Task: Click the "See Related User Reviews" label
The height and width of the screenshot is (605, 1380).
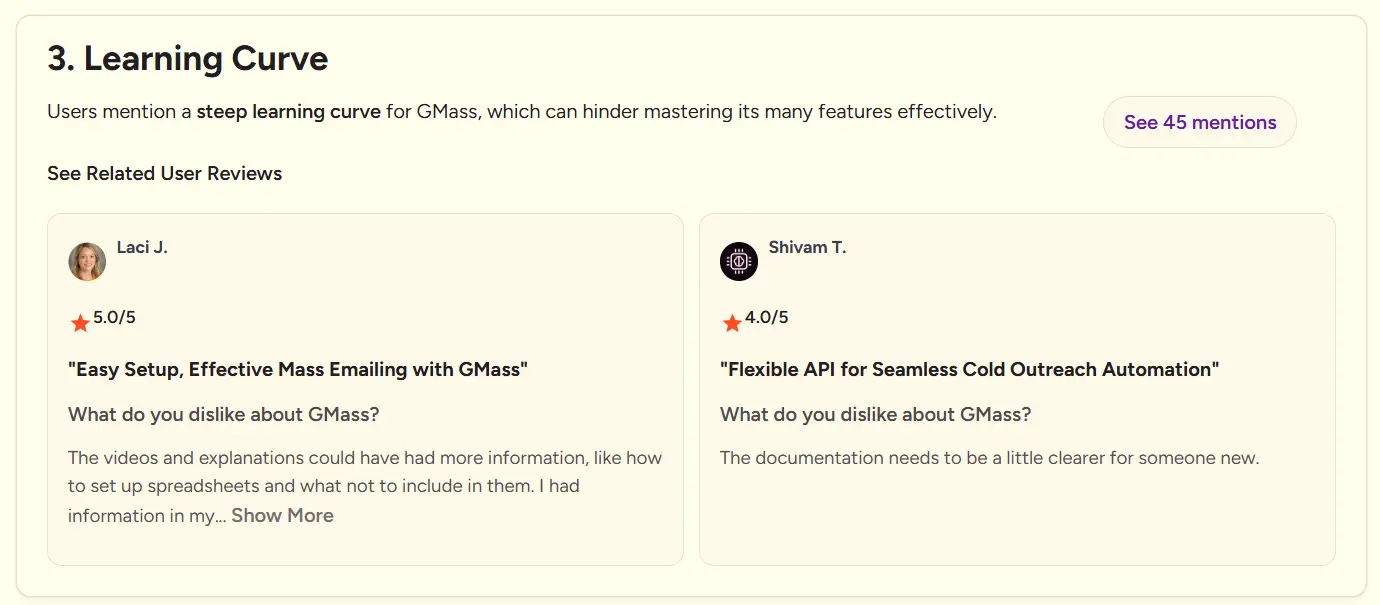Action: click(x=165, y=173)
